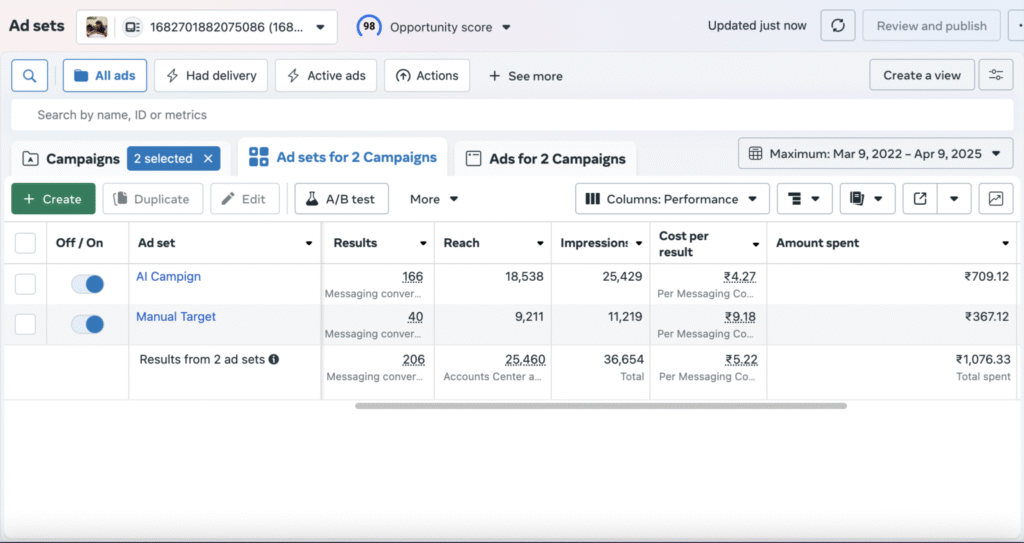Switch to the Campaigns tab
This screenshot has height=543, width=1024.
click(70, 159)
